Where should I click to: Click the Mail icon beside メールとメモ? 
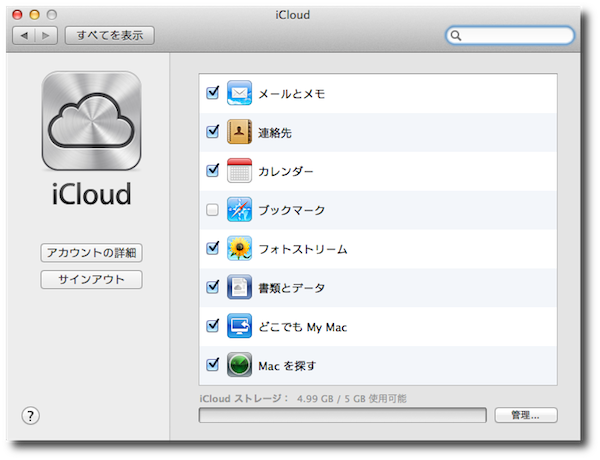(239, 93)
